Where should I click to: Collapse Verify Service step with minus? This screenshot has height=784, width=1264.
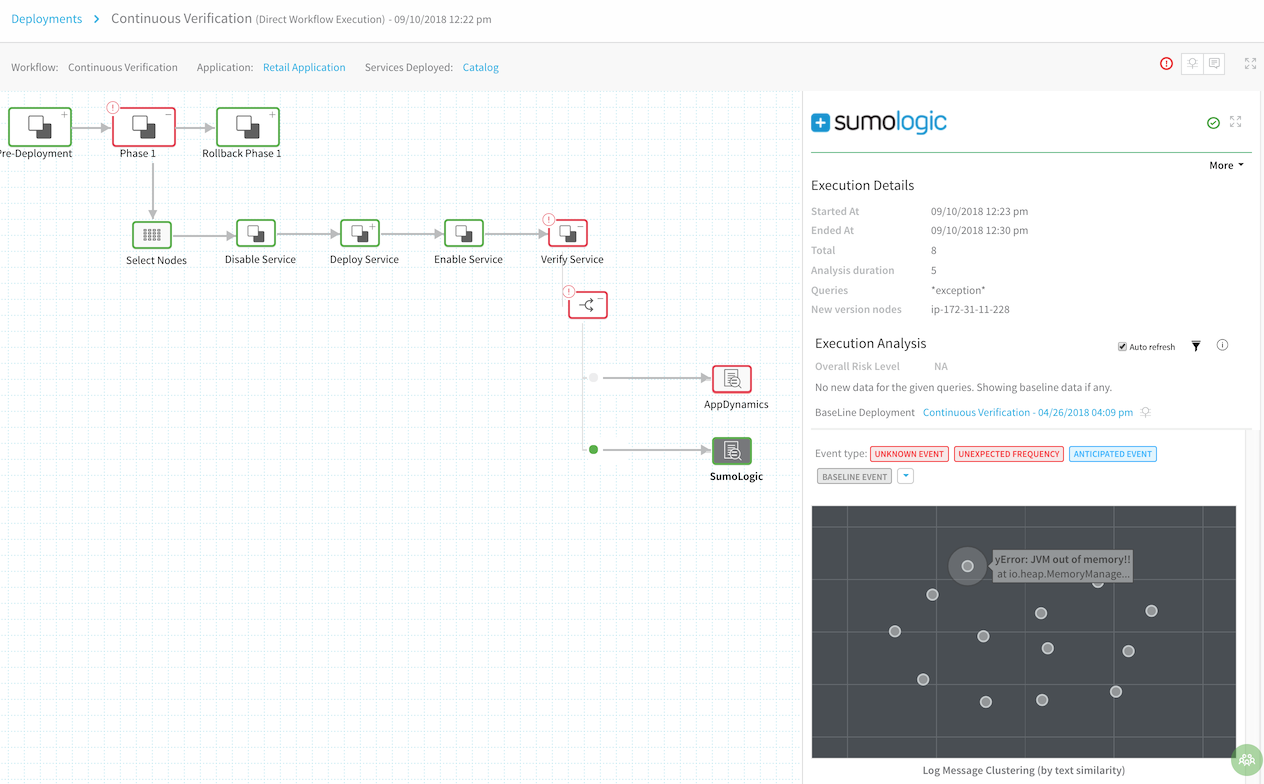point(581,227)
